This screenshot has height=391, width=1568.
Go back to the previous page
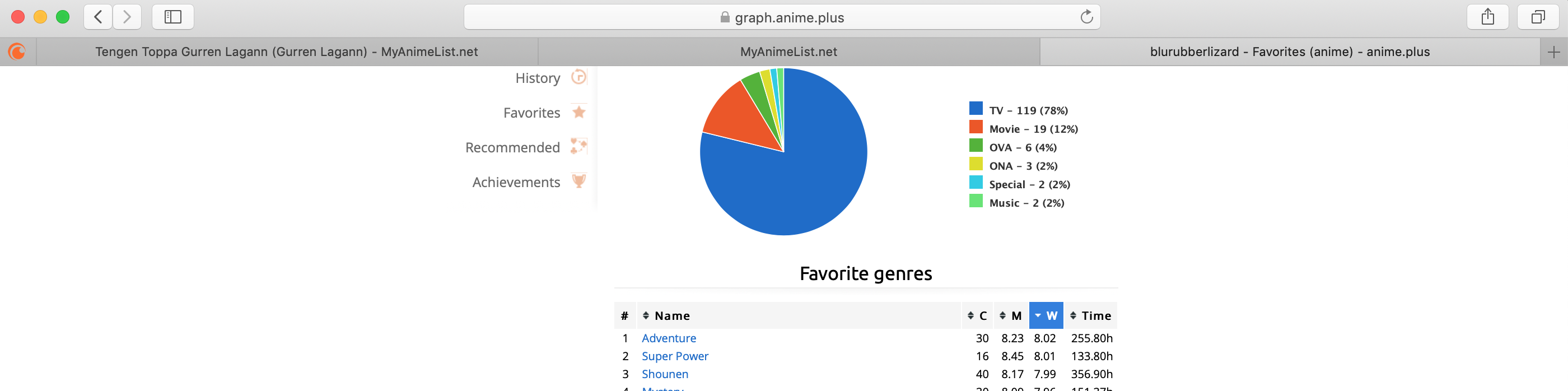click(98, 17)
